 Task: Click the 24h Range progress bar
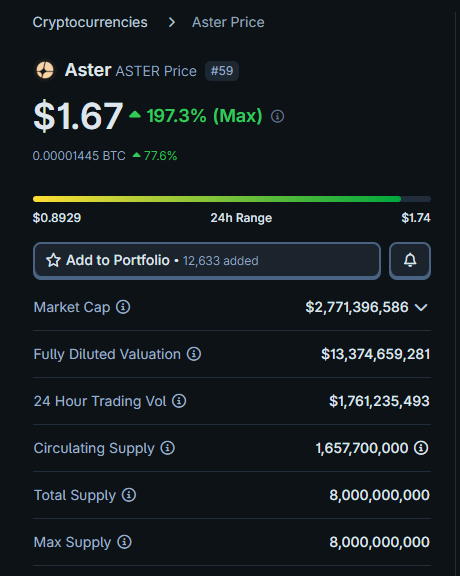(232, 199)
